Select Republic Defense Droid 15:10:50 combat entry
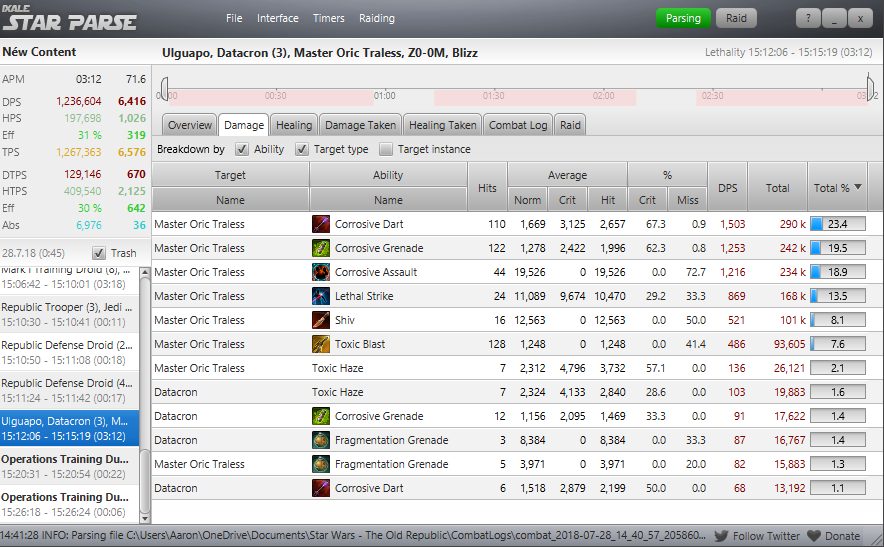This screenshot has height=547, width=884. 69,352
